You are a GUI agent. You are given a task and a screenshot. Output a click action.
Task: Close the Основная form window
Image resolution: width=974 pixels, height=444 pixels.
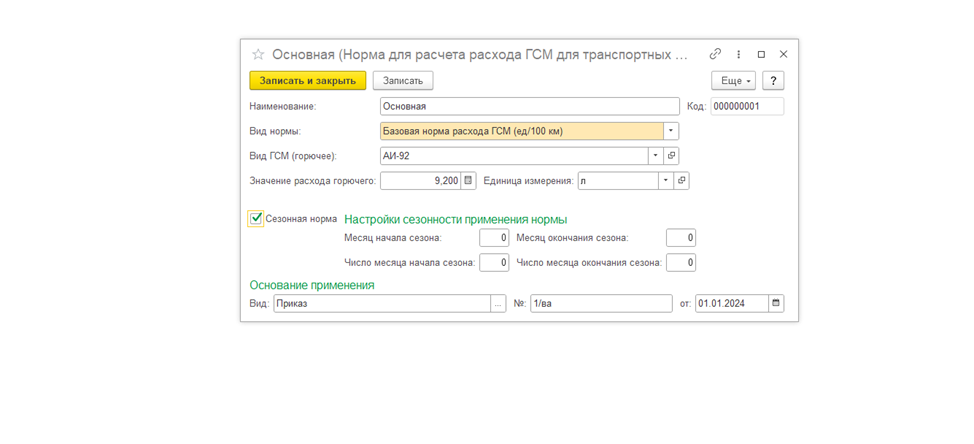tap(783, 54)
